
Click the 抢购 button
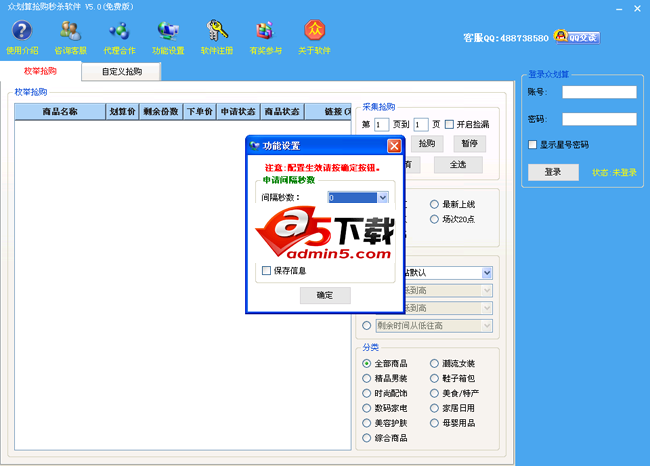[x=427, y=143]
